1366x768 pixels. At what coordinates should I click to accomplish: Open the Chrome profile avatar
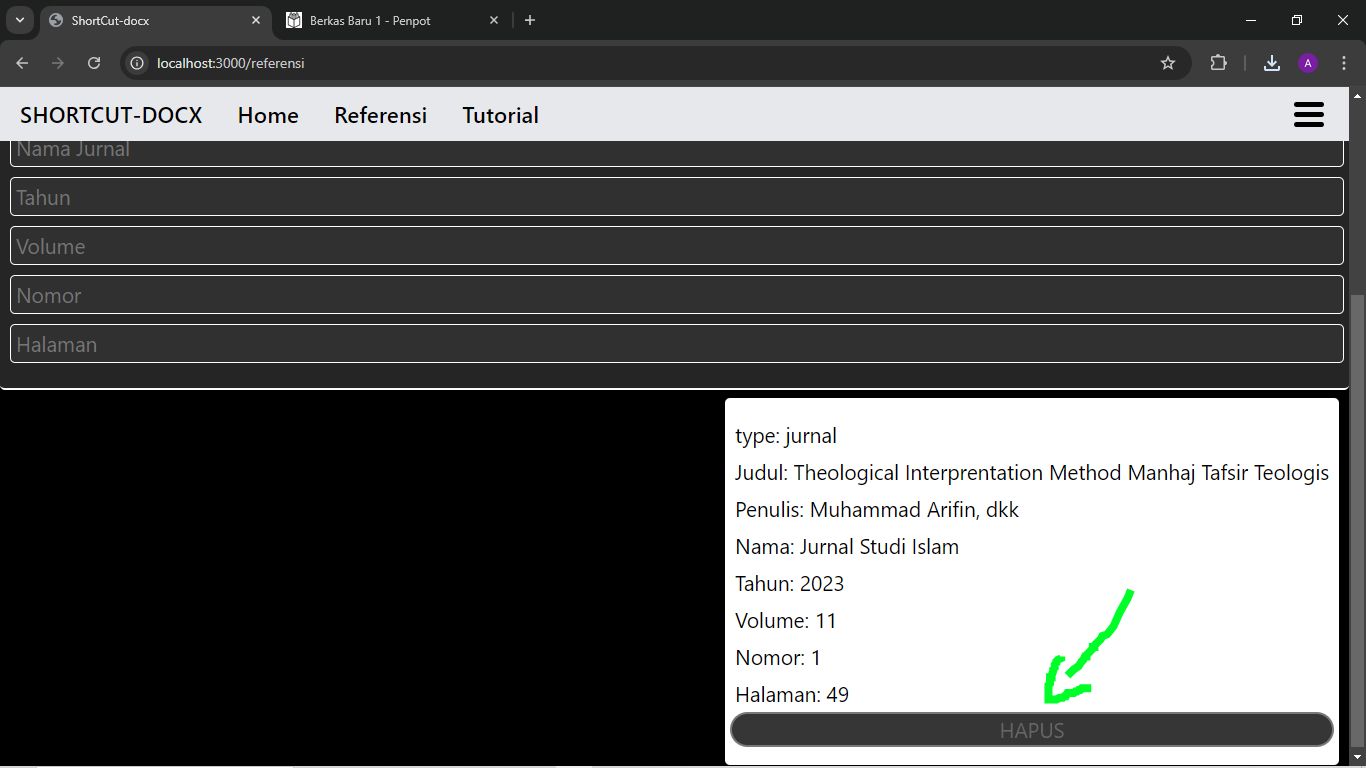1308,63
